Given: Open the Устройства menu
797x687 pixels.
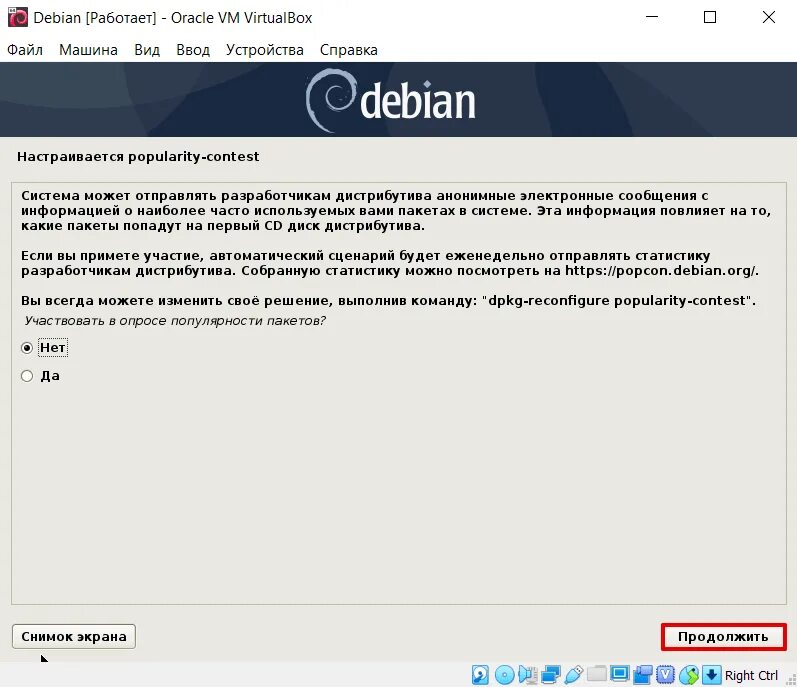Looking at the screenshot, I should 265,50.
